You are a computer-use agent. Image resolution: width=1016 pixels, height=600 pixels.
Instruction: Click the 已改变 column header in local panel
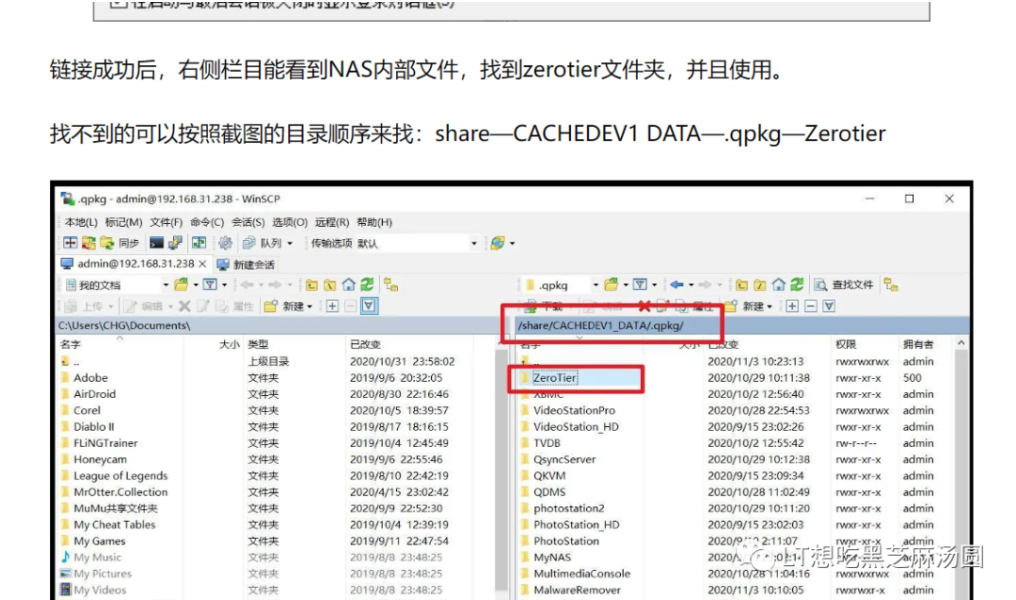pos(365,344)
